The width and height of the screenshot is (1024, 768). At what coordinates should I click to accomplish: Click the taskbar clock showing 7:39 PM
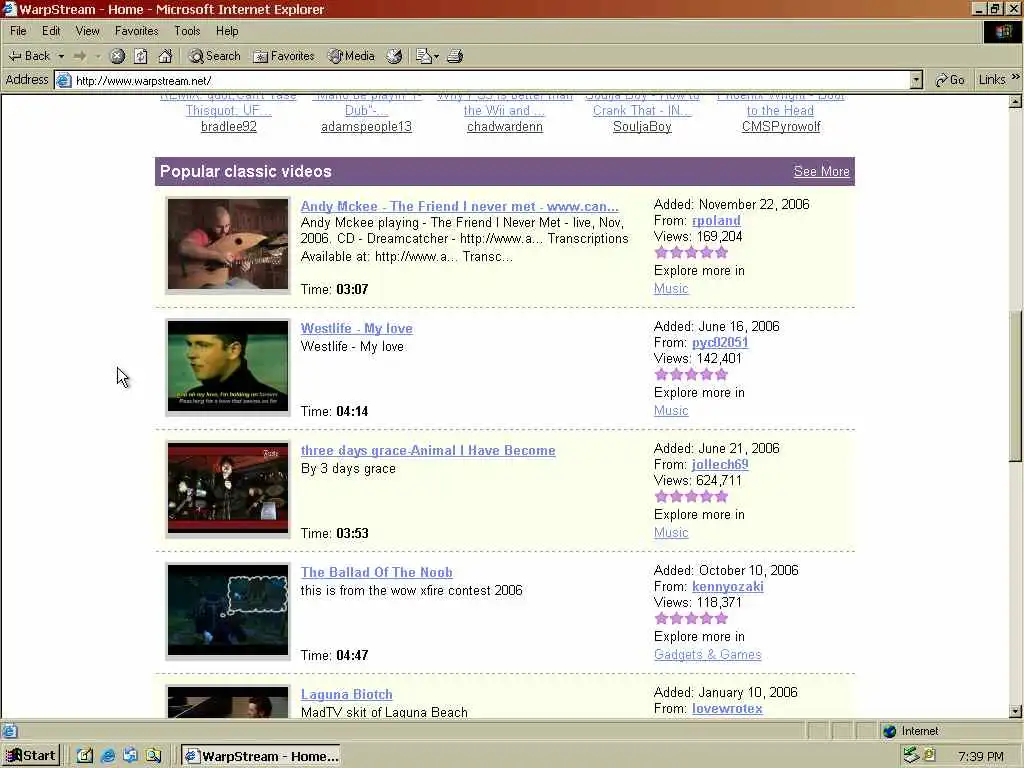point(981,756)
